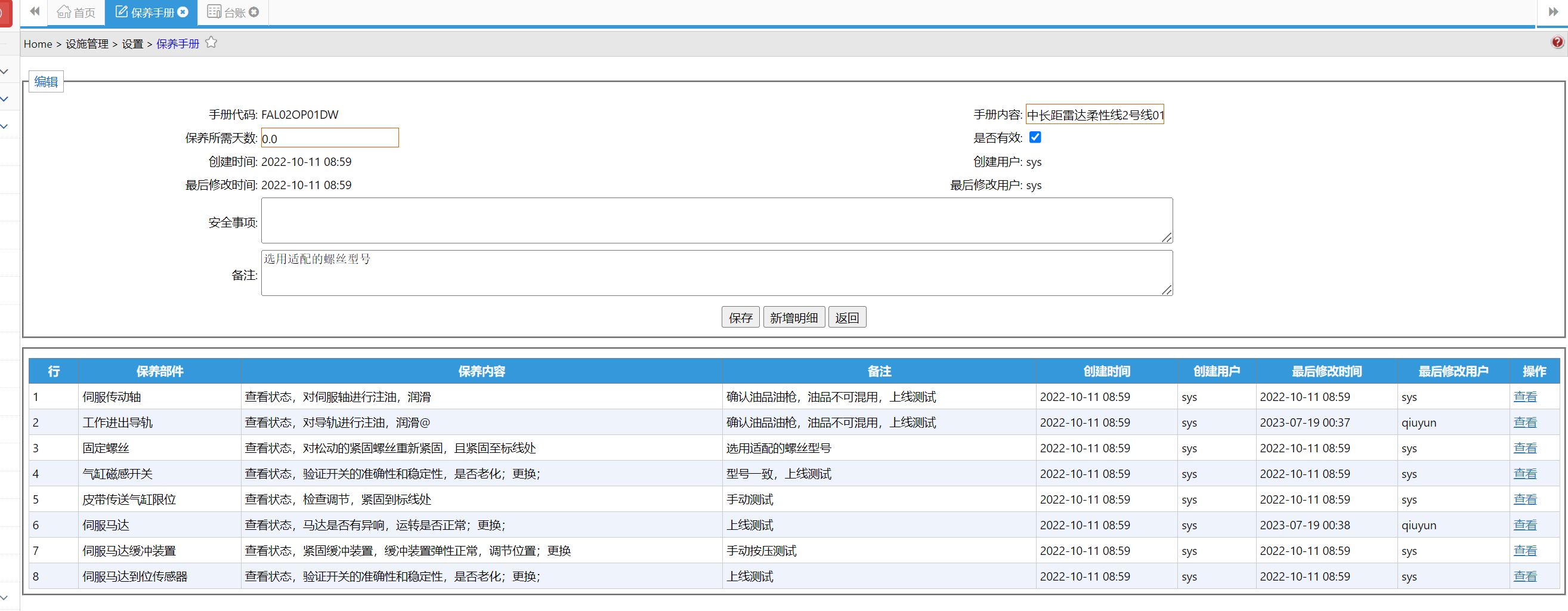Image resolution: width=1568 pixels, height=611 pixels.
Task: Expand the third sidebar chevron
Action: (4, 126)
